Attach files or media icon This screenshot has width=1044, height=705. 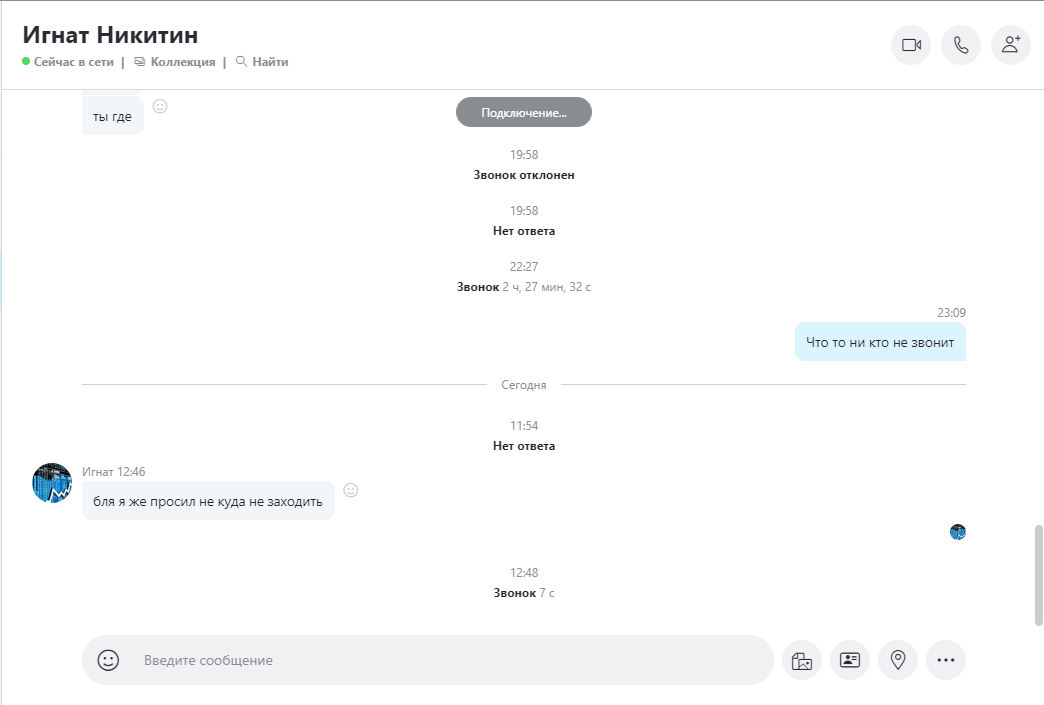point(802,660)
